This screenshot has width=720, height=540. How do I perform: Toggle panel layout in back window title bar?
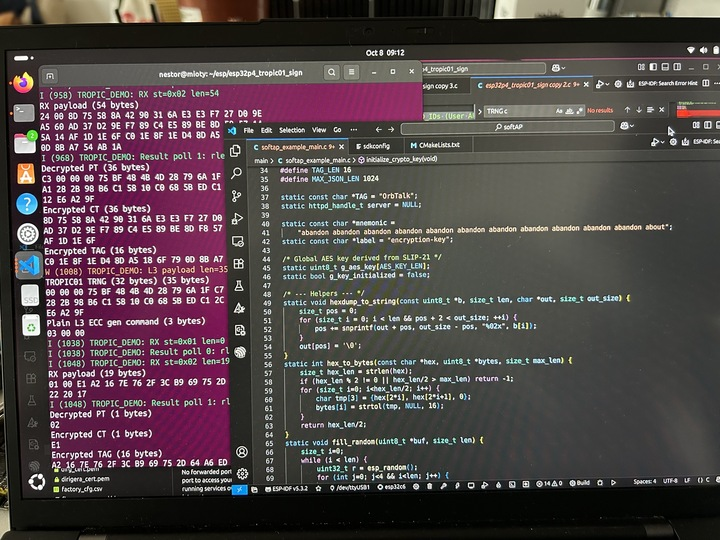tap(665, 67)
